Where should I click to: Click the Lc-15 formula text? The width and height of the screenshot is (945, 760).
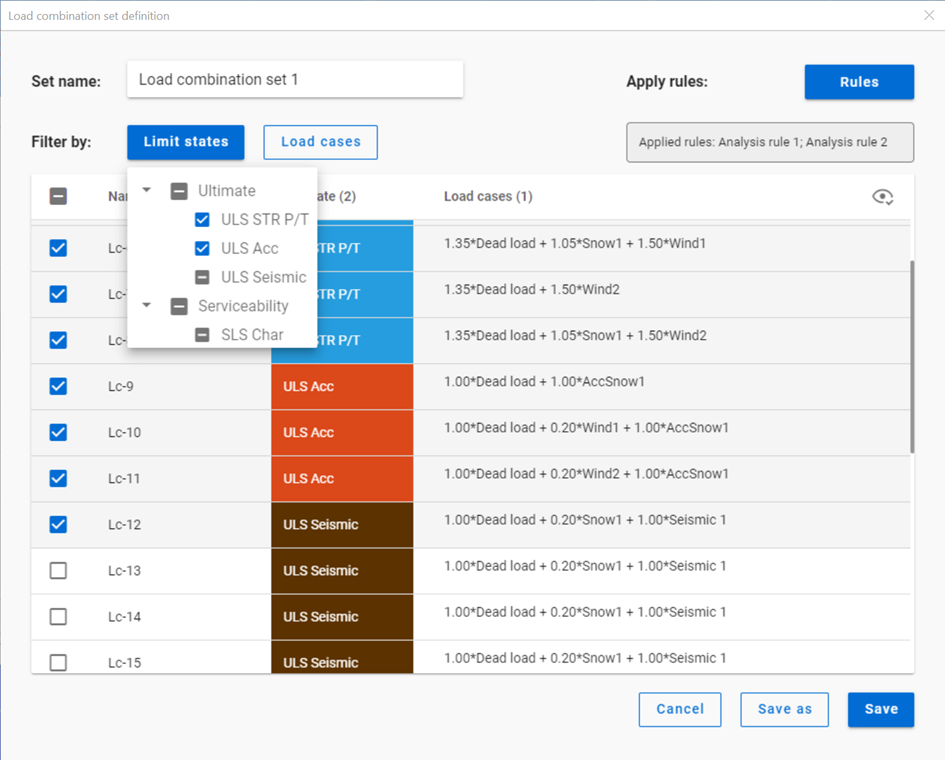click(x=585, y=658)
